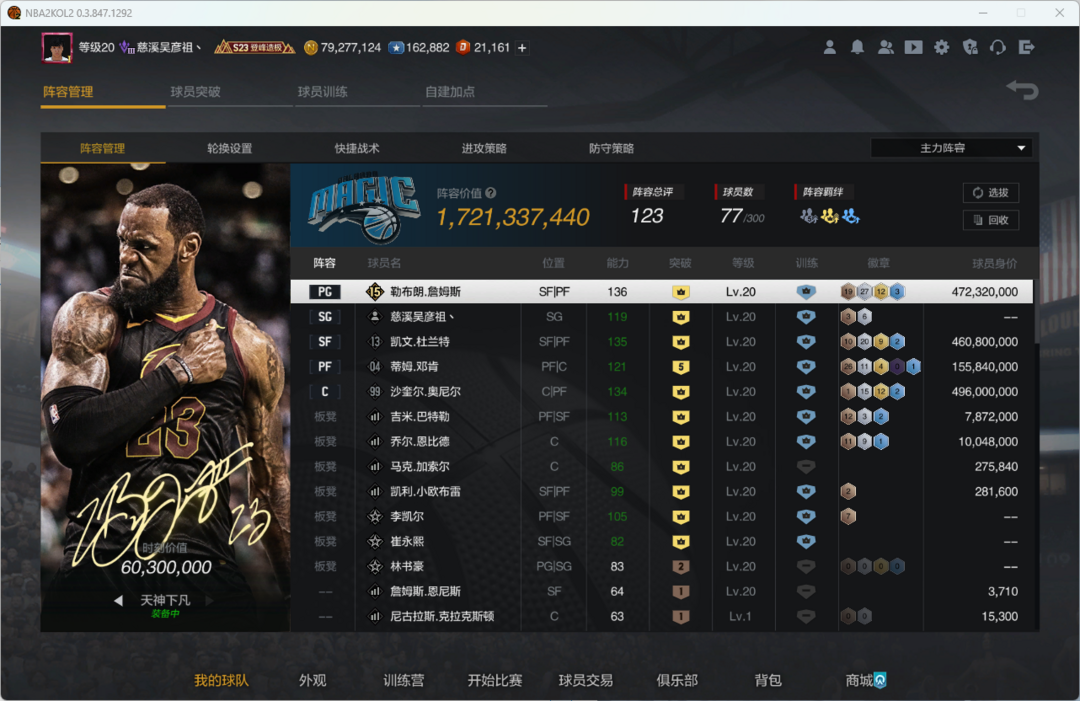Select player row 崔永熙
The image size is (1080, 701).
[x=661, y=541]
